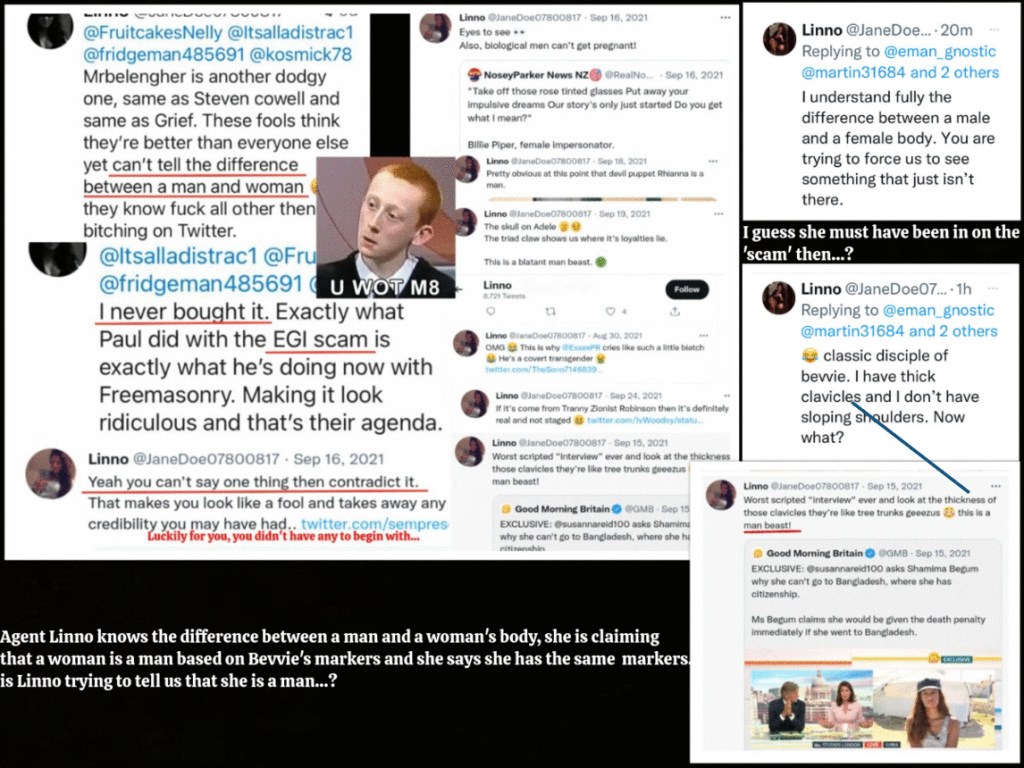The width and height of the screenshot is (1024, 768).
Task: Click the @EssexPR mention in Aug 30 tweet
Action: click(x=576, y=347)
